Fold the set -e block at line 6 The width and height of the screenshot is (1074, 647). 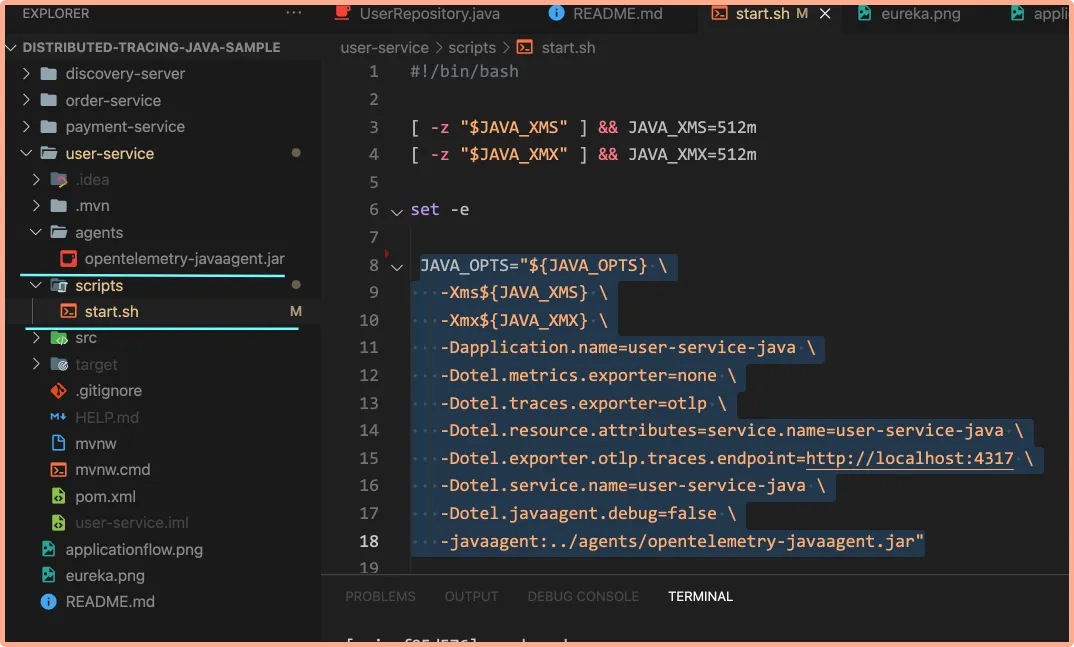397,212
